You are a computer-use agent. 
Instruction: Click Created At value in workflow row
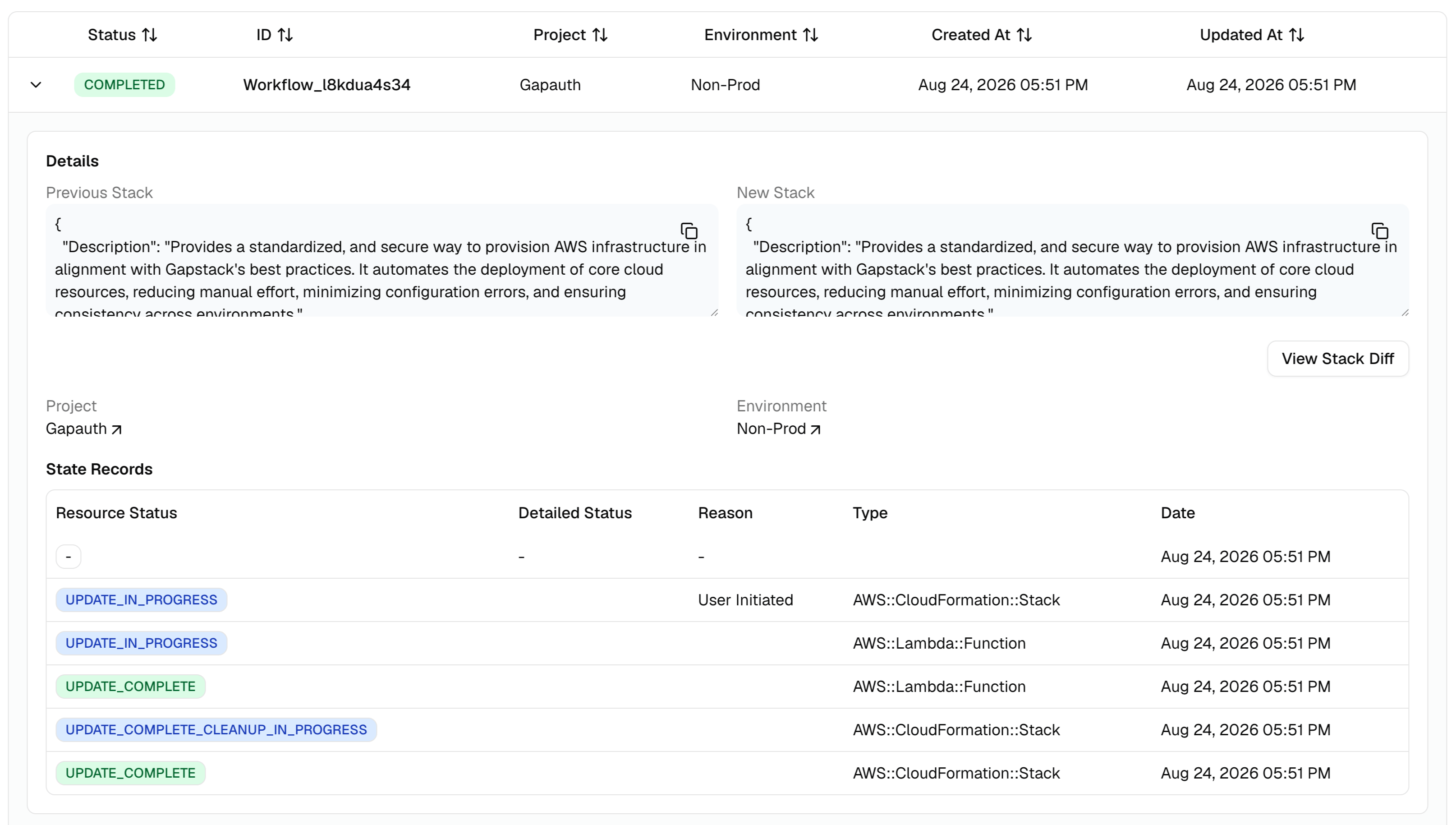(1002, 85)
